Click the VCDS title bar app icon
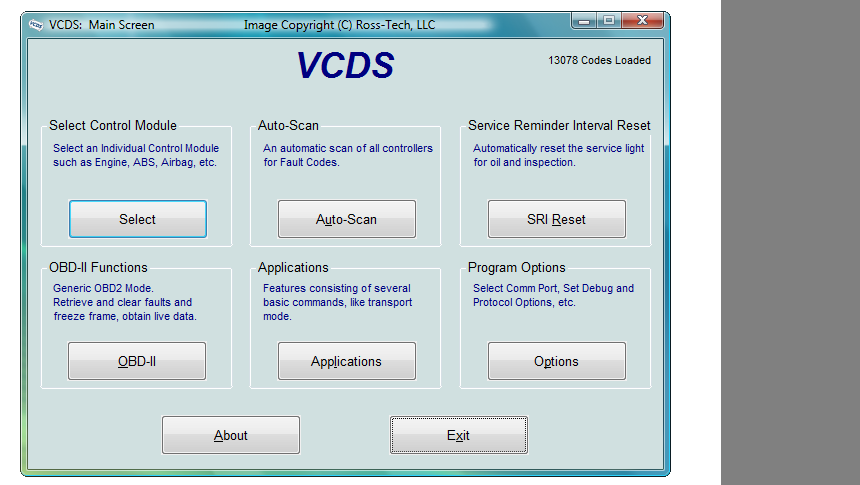 pyautogui.click(x=36, y=25)
